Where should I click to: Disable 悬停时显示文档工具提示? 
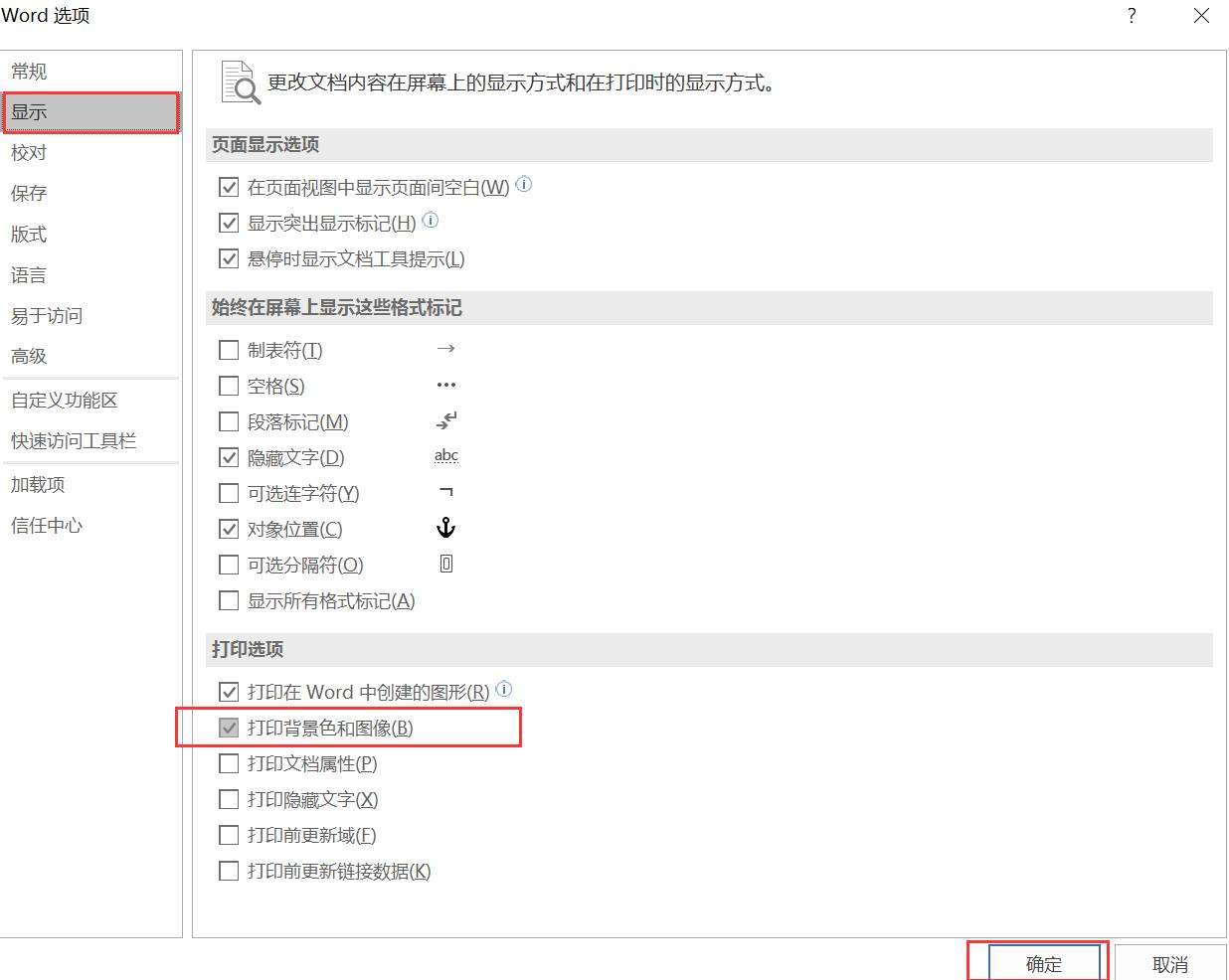(x=228, y=258)
